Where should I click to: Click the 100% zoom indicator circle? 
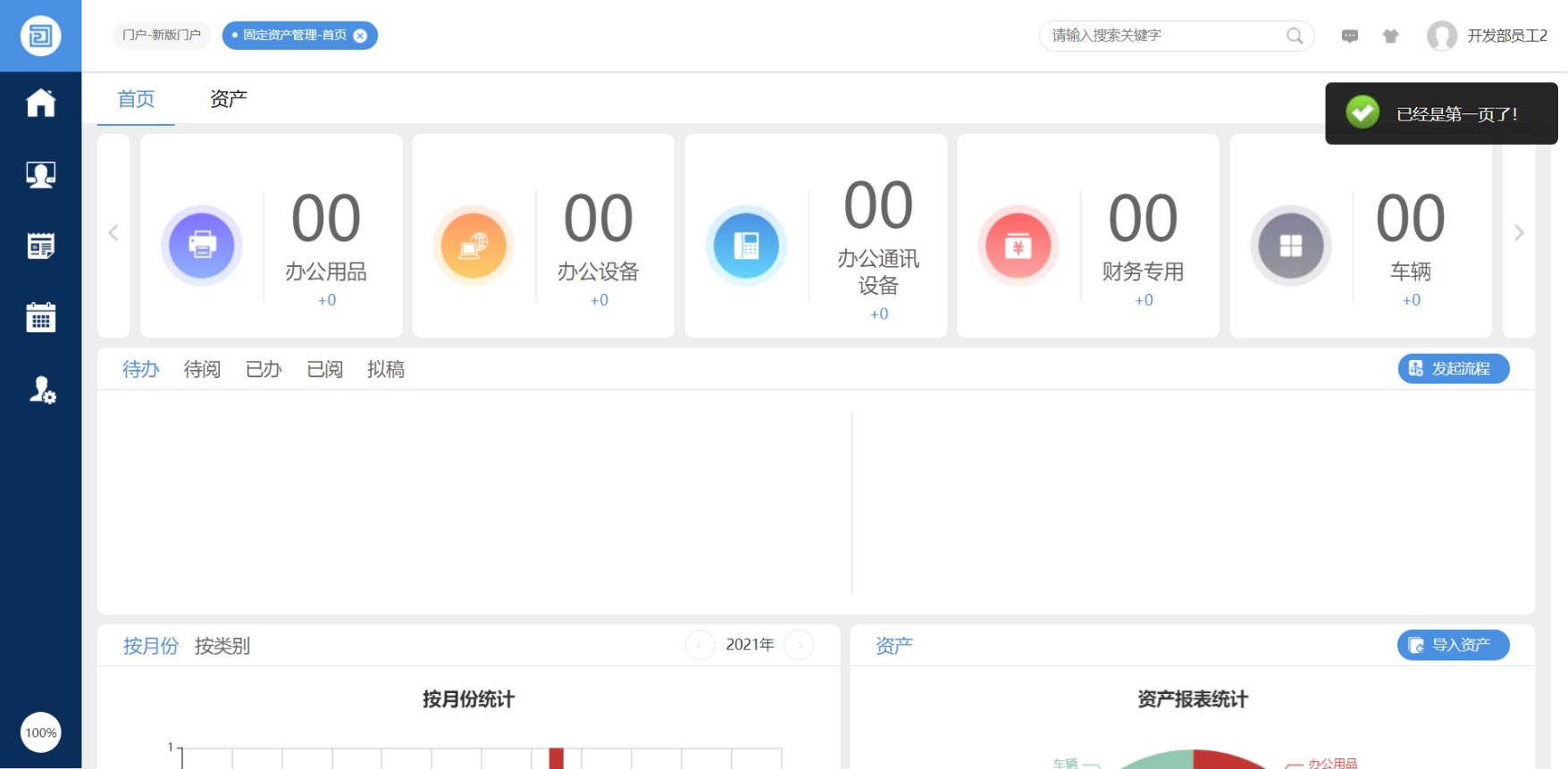click(x=40, y=732)
